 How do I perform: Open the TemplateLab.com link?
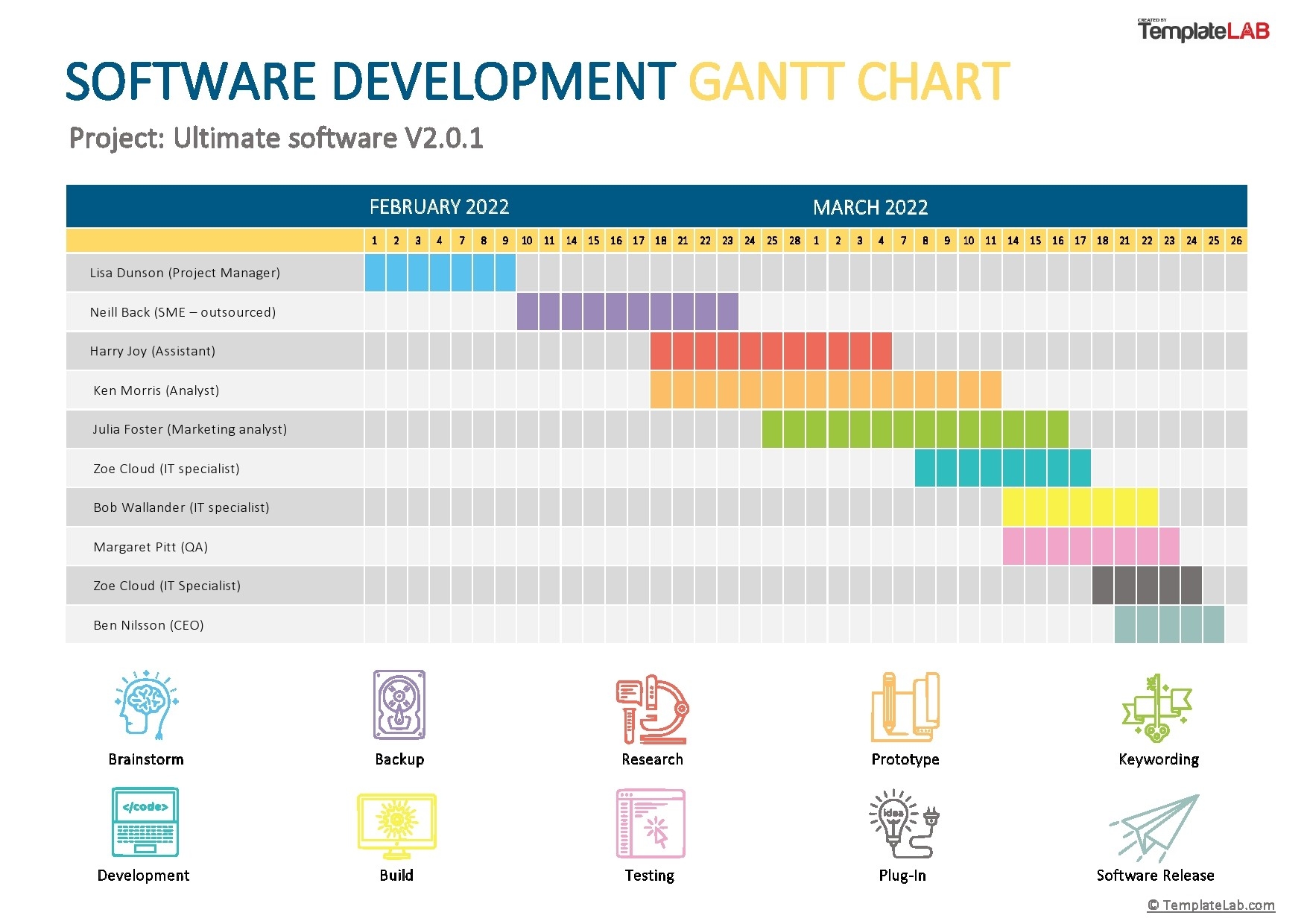[x=1210, y=905]
